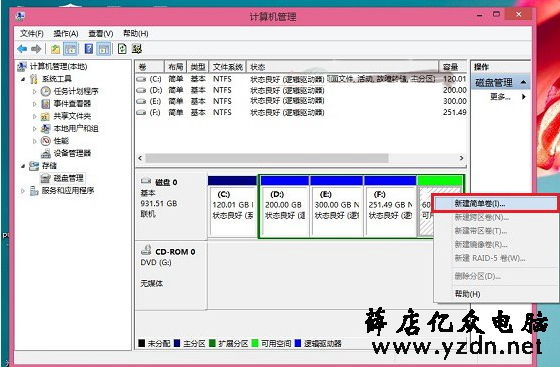Choose 新建简单卷(I)... from context menu
Viewport: 560px width, 367px height.
[495, 203]
